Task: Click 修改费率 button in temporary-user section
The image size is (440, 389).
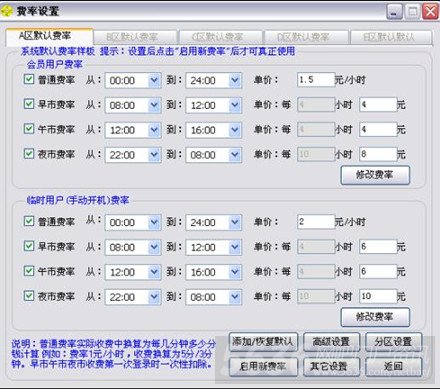Action: click(375, 317)
